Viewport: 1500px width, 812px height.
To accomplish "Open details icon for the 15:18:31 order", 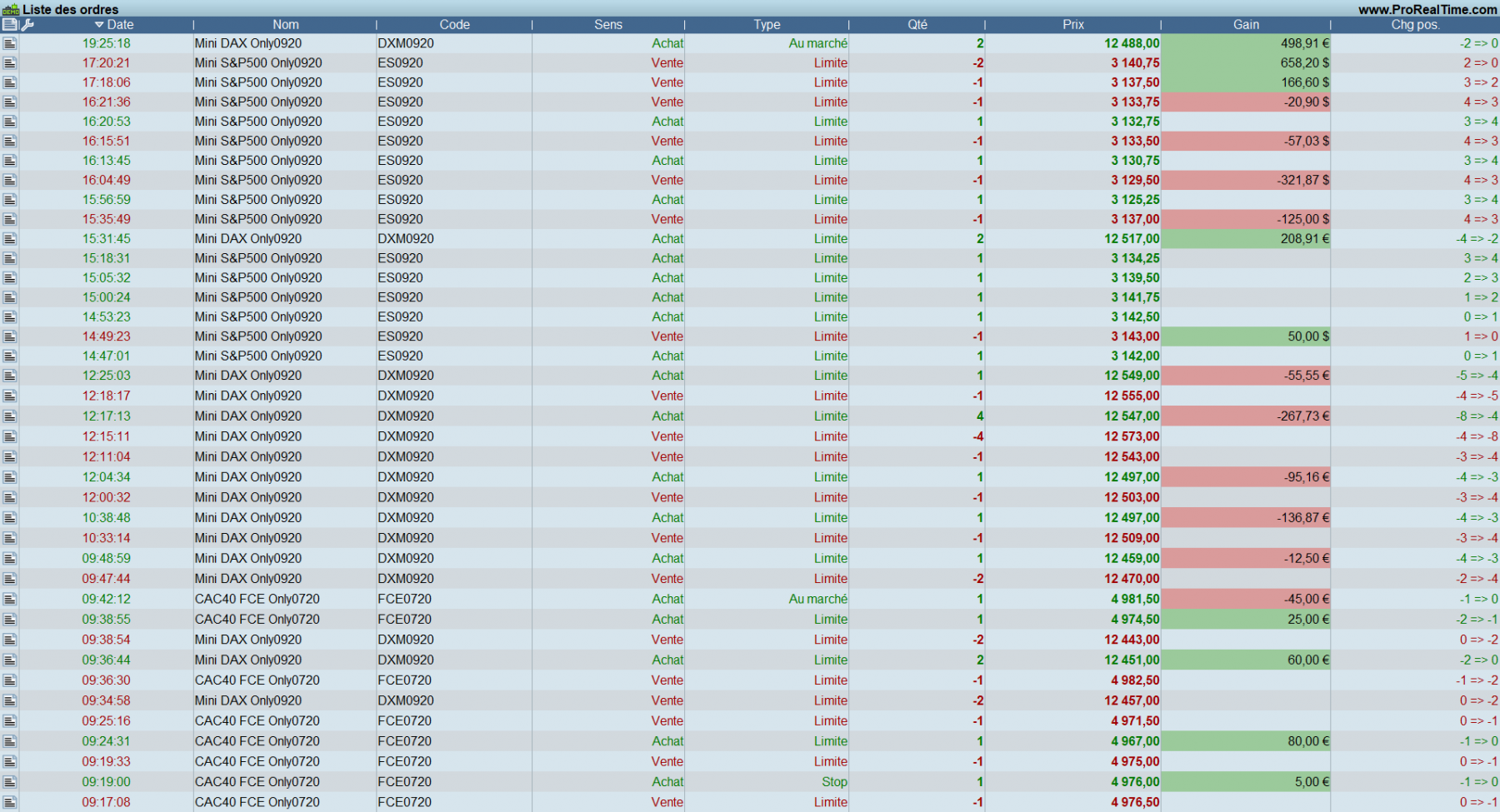I will 10,258.
